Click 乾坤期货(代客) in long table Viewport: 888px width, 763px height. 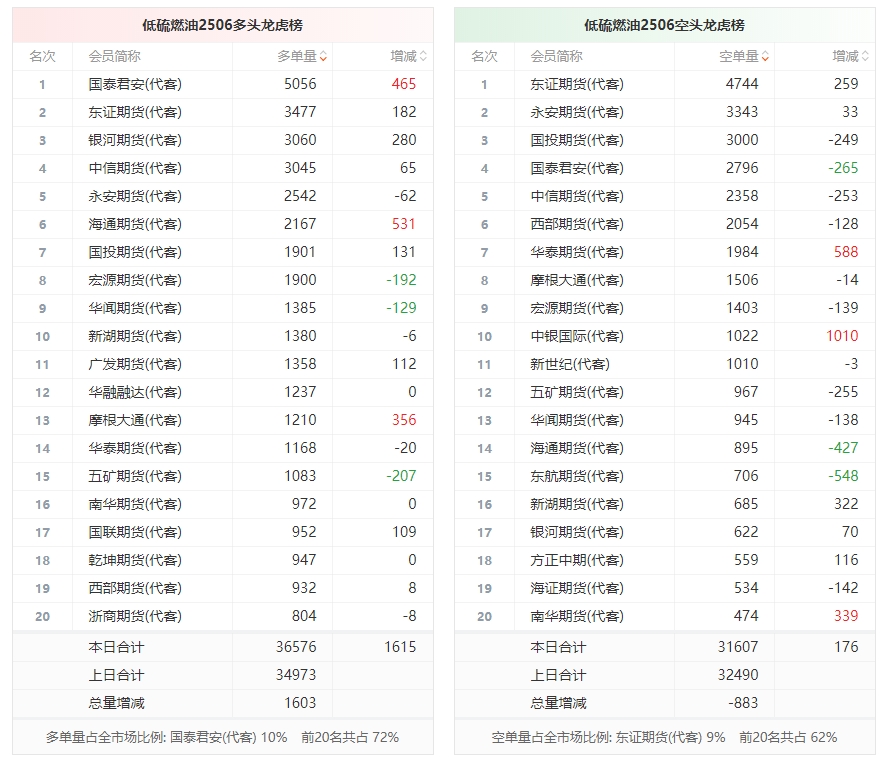135,560
